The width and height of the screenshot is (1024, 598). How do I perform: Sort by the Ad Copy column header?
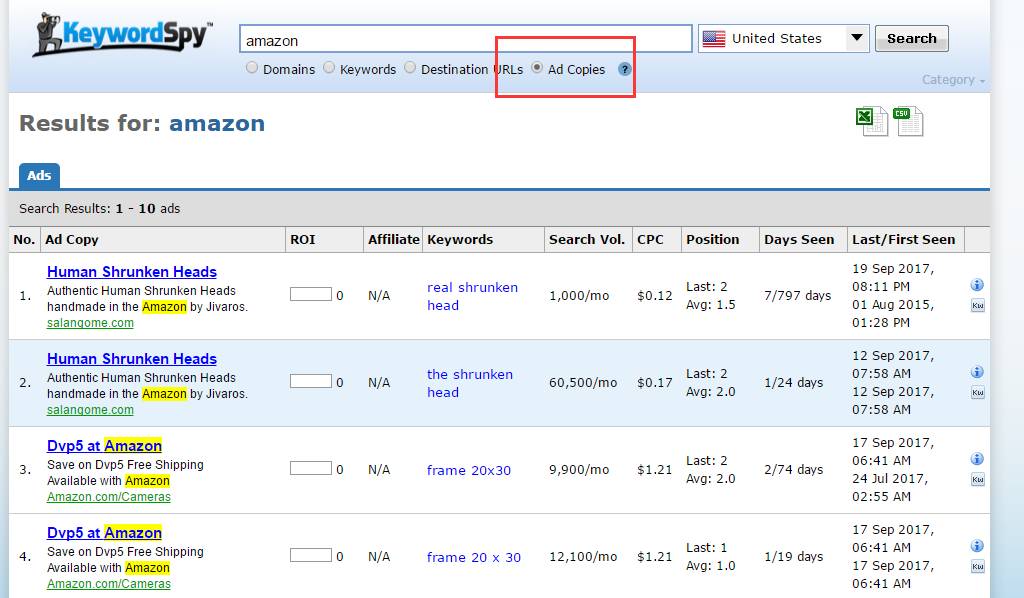click(x=72, y=240)
